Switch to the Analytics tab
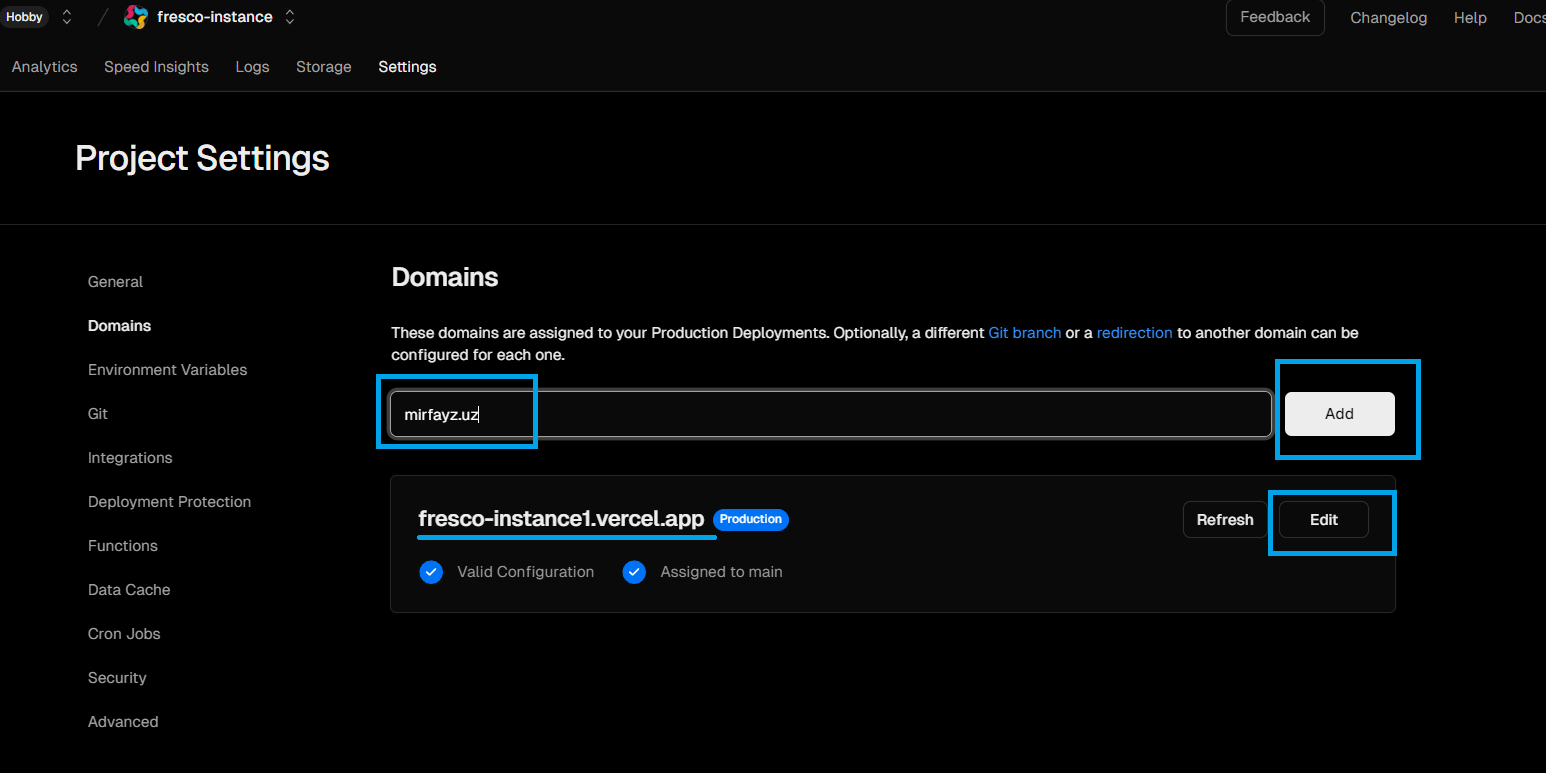1546x773 pixels. [44, 67]
